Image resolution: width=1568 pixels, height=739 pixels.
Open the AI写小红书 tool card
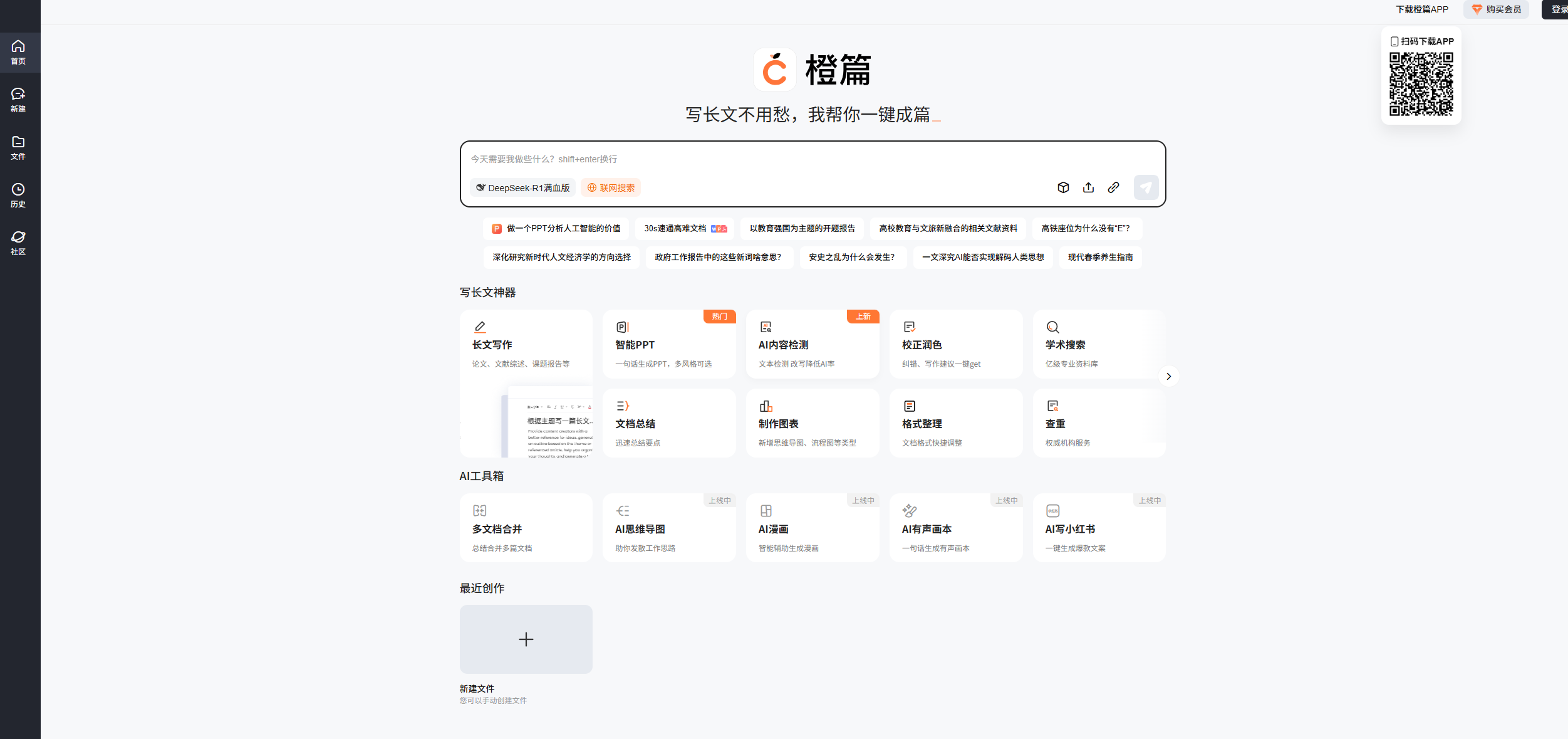1099,528
